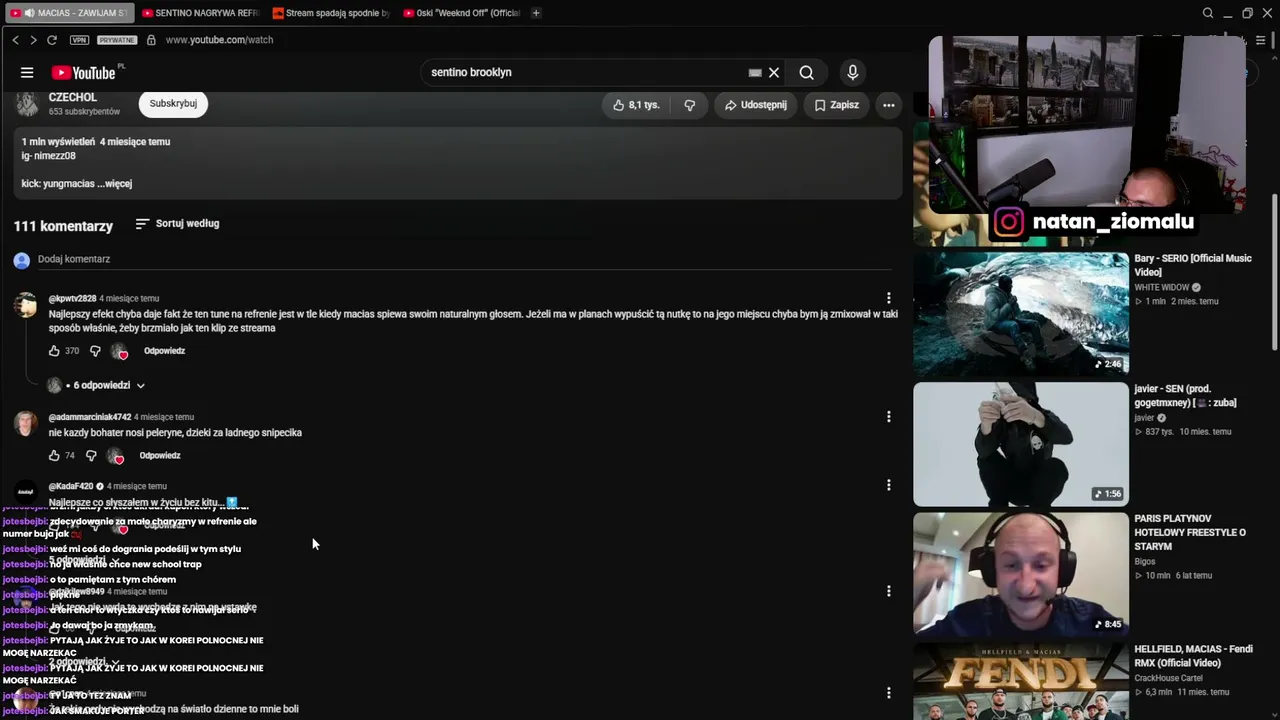Screen dimensions: 1280x720
Task: Open CrackHouse Cartel channel name
Action: (1169, 678)
